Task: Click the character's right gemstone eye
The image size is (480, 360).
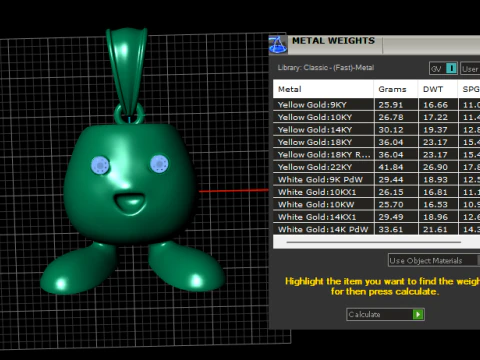Action: pyautogui.click(x=159, y=164)
